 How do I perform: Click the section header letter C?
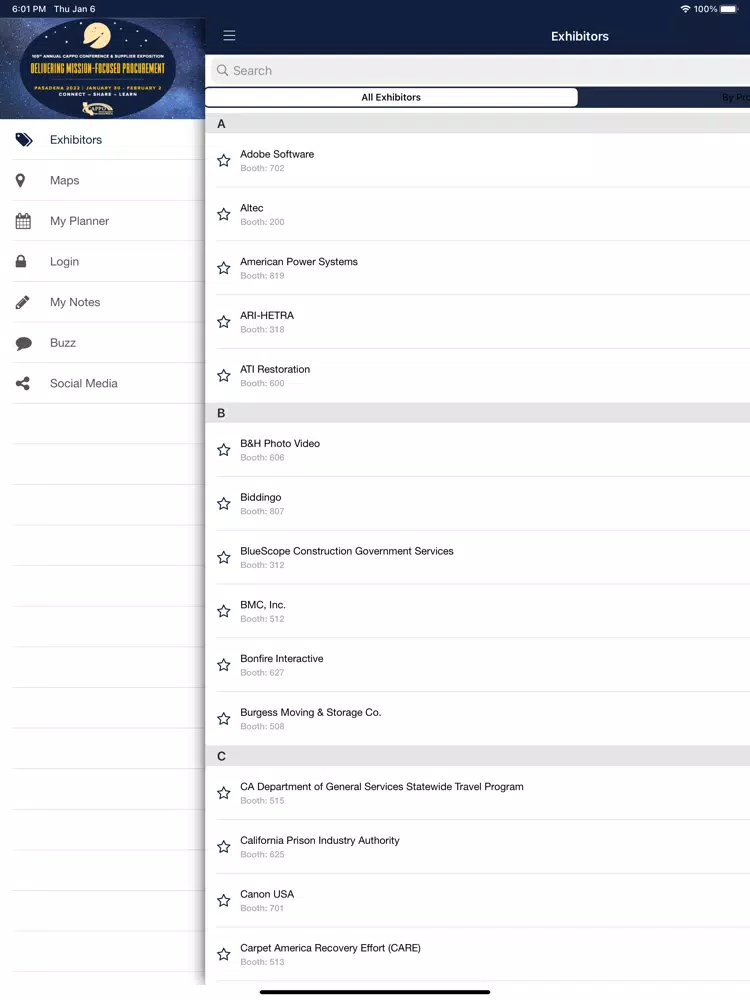221,756
